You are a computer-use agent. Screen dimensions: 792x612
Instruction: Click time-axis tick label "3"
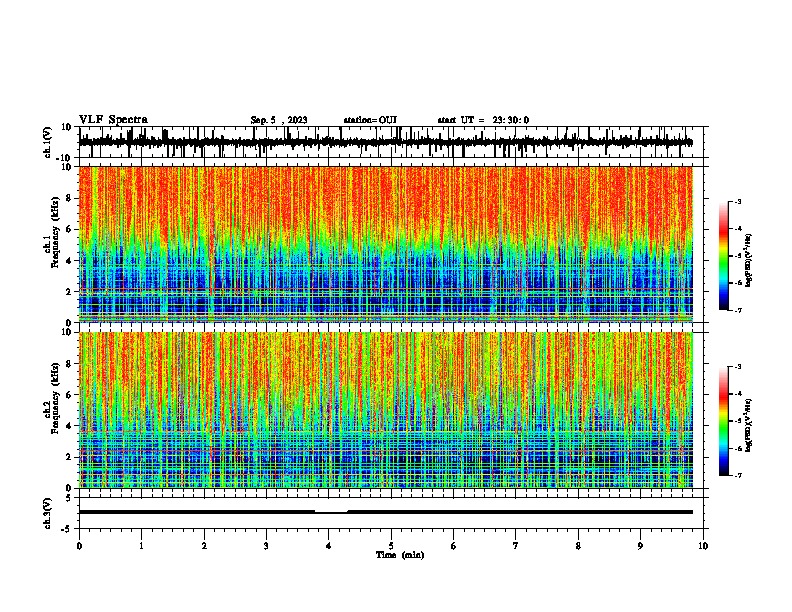[266, 546]
